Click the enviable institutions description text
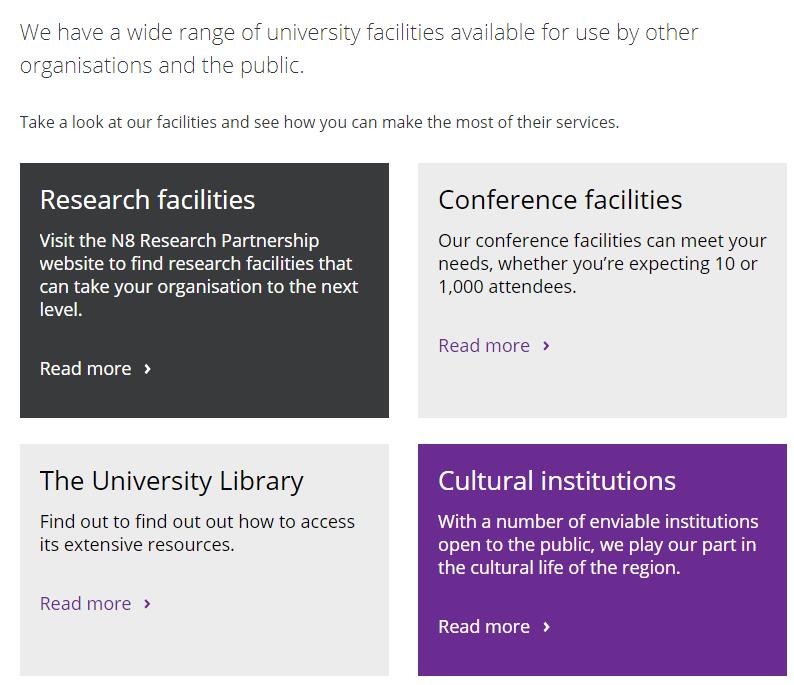 click(x=598, y=545)
